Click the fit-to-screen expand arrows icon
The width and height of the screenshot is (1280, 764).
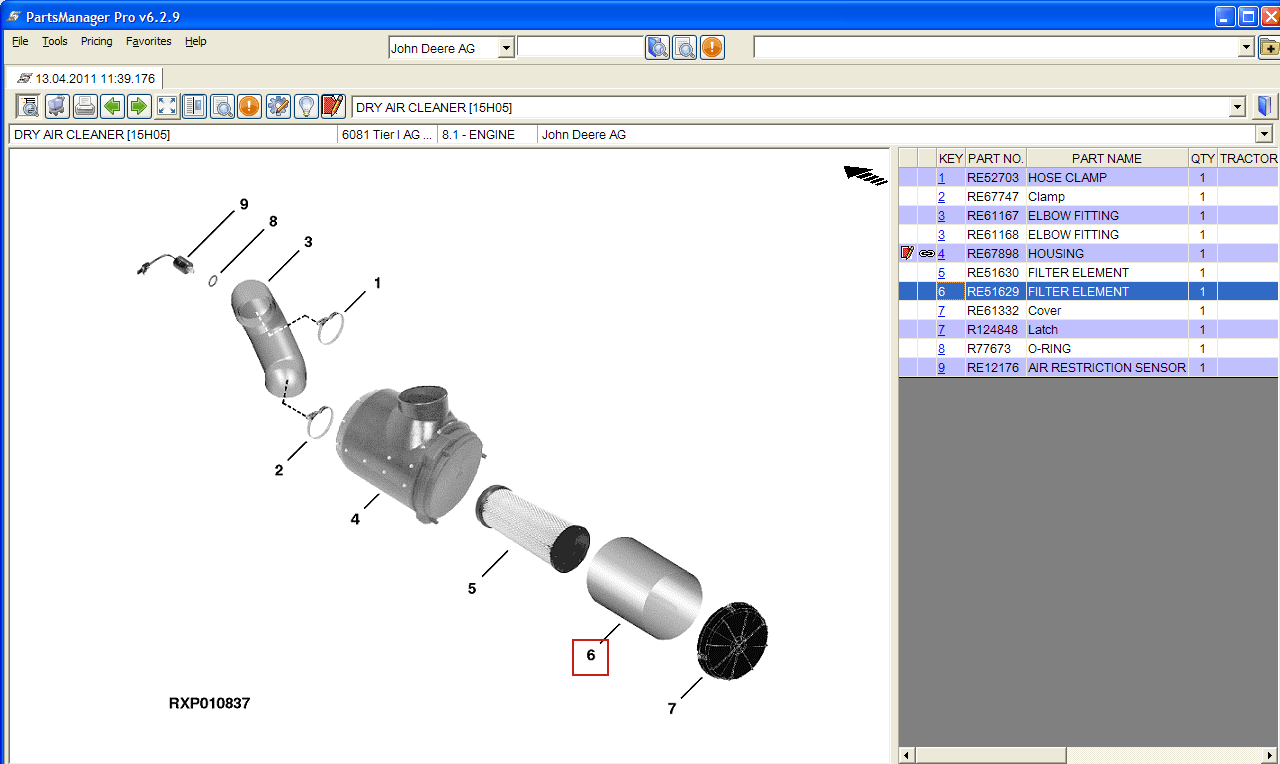(167, 107)
